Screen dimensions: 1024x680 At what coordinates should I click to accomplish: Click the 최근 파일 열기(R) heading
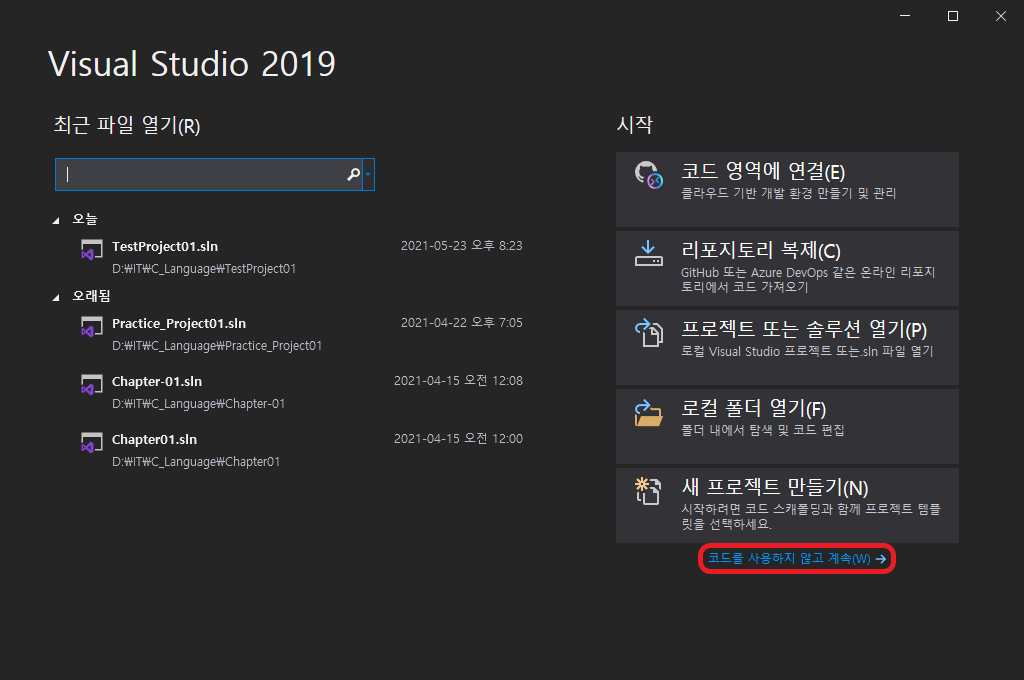coord(127,125)
